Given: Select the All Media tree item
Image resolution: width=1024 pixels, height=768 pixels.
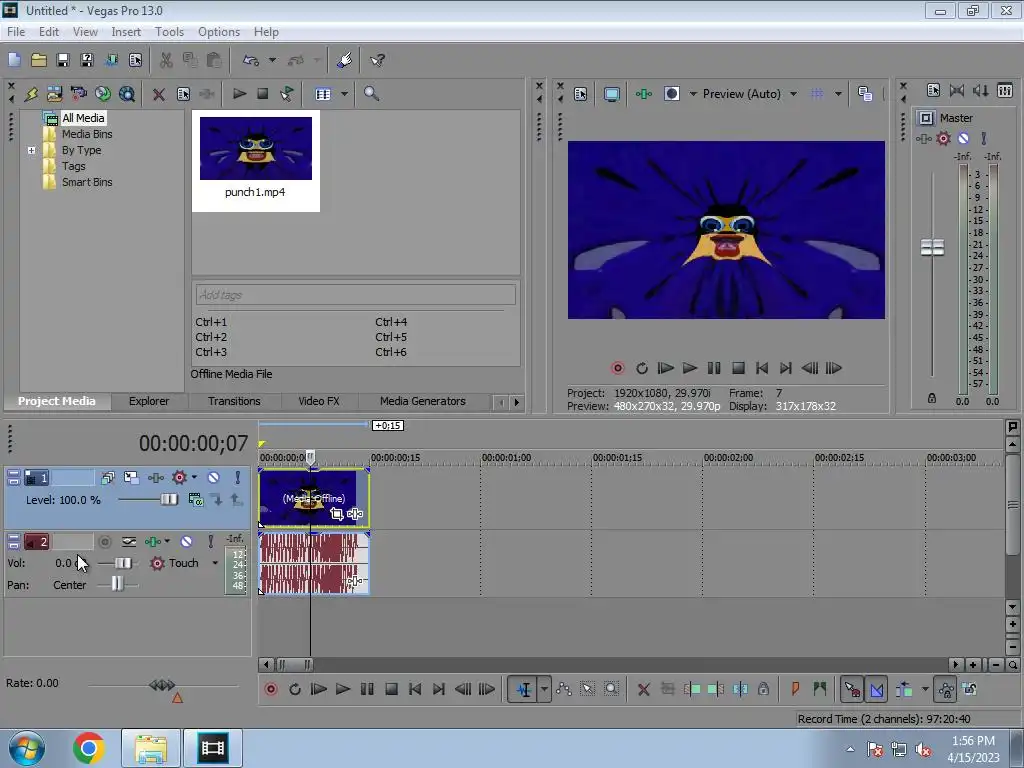Looking at the screenshot, I should pyautogui.click(x=83, y=118).
